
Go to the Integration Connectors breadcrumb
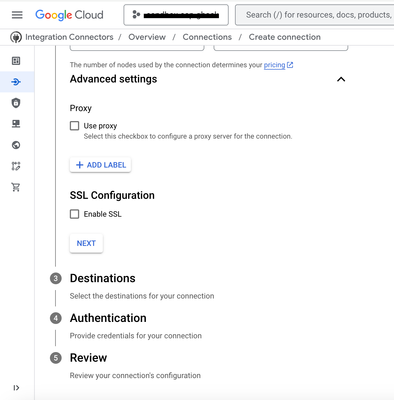pyautogui.click(x=69, y=37)
